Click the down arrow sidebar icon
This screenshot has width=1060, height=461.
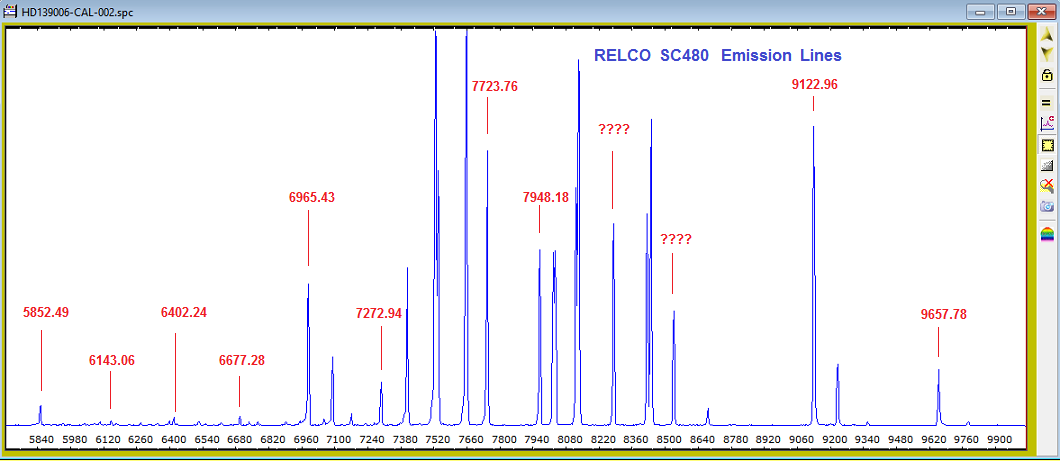(1046, 54)
